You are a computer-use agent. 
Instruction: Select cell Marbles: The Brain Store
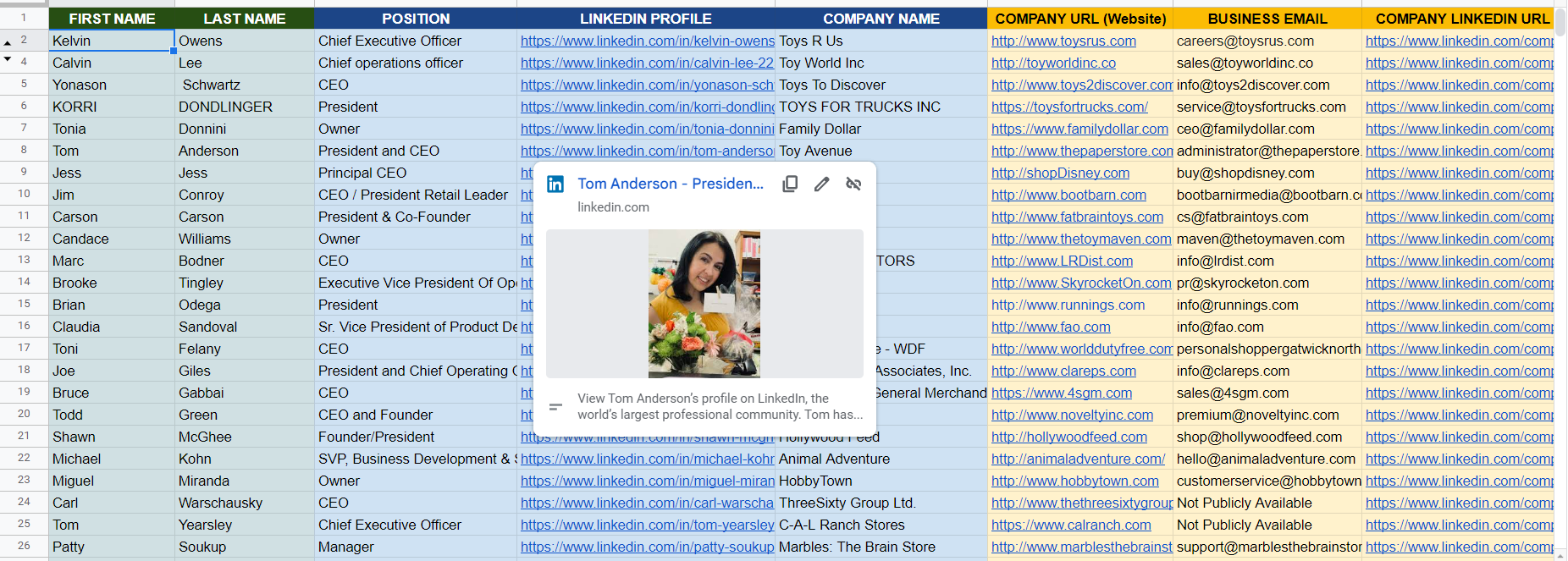click(x=881, y=547)
